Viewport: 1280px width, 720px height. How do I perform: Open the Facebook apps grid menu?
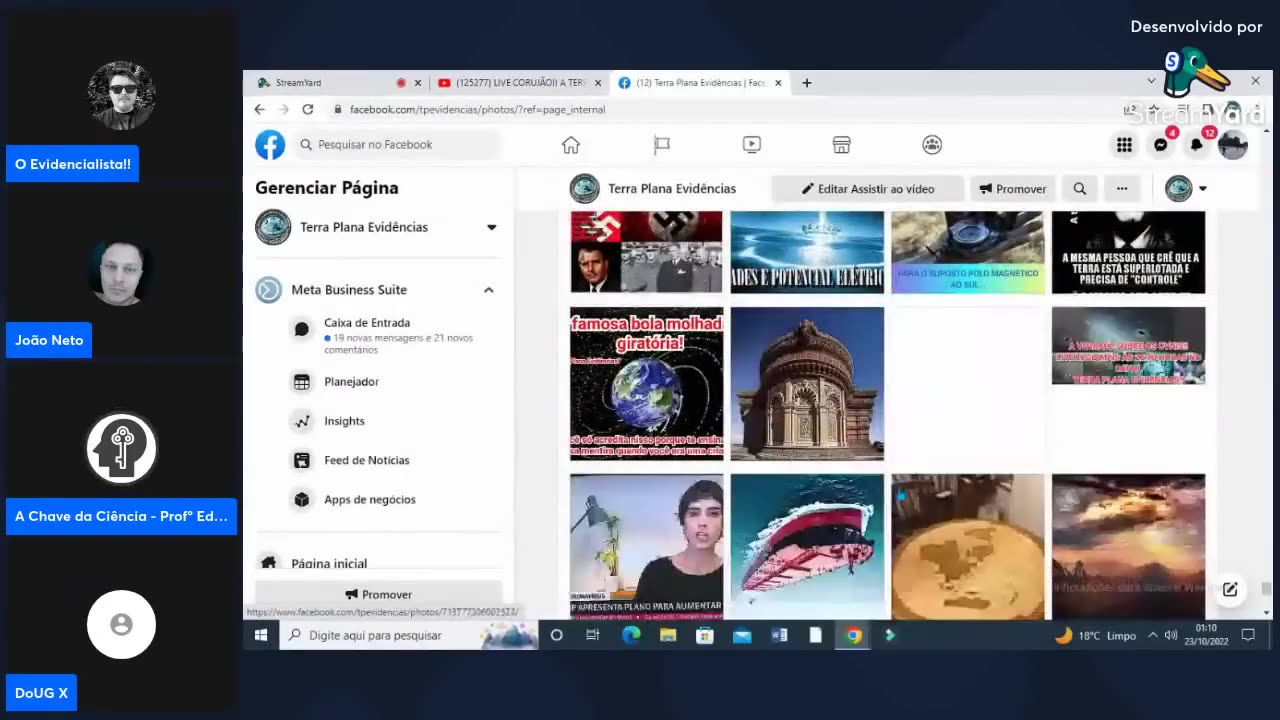[1124, 145]
